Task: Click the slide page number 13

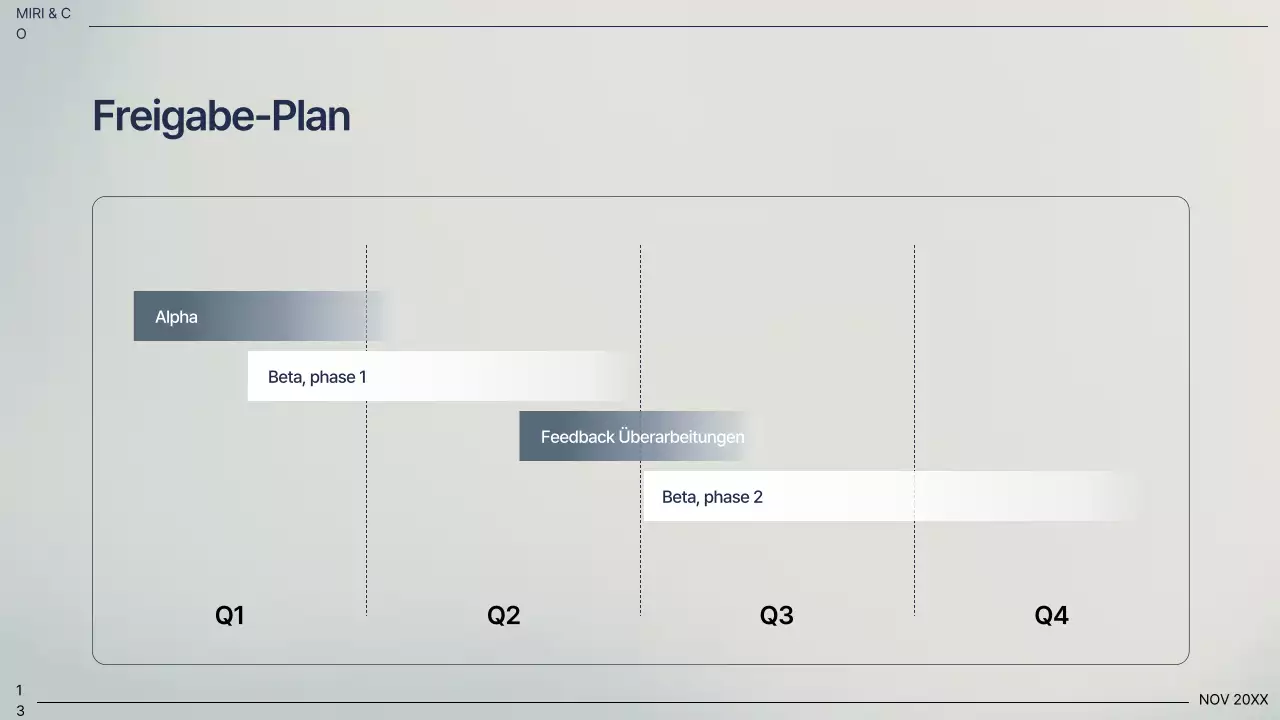Action: [x=20, y=700]
